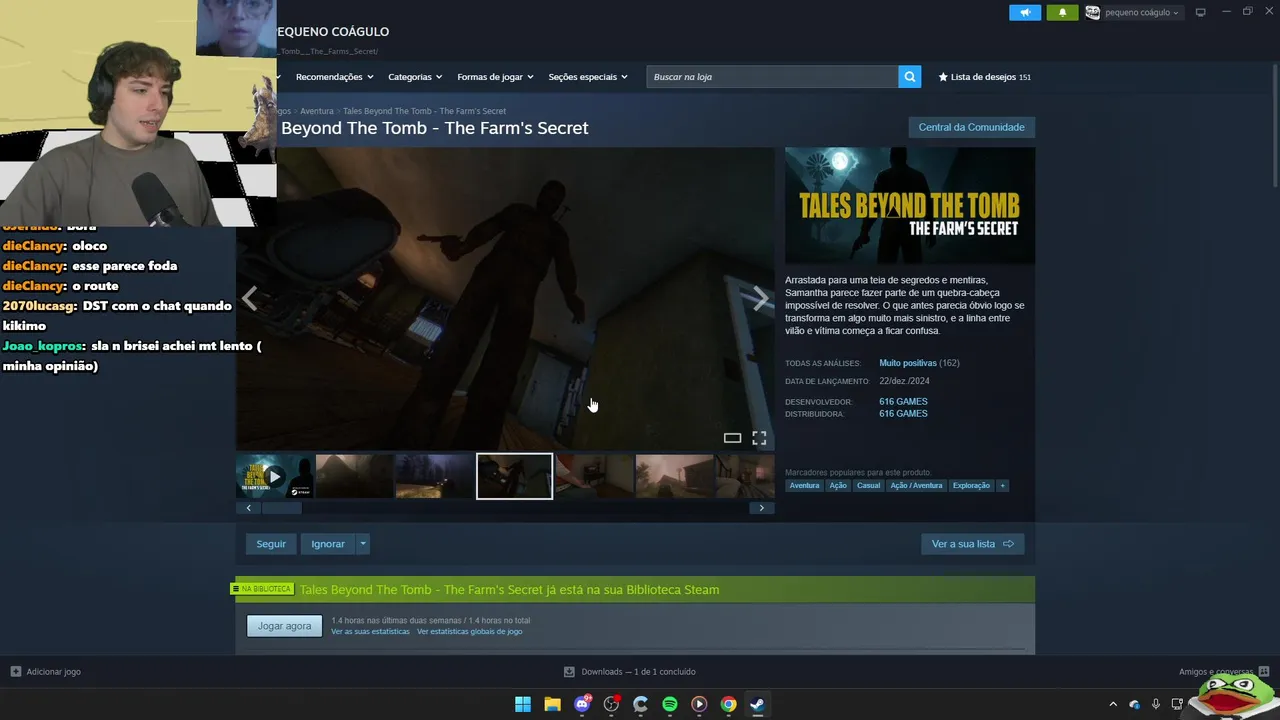Select the highlighted fourth screenshot thumbnail
Screen dimensions: 1280x720
coord(514,476)
